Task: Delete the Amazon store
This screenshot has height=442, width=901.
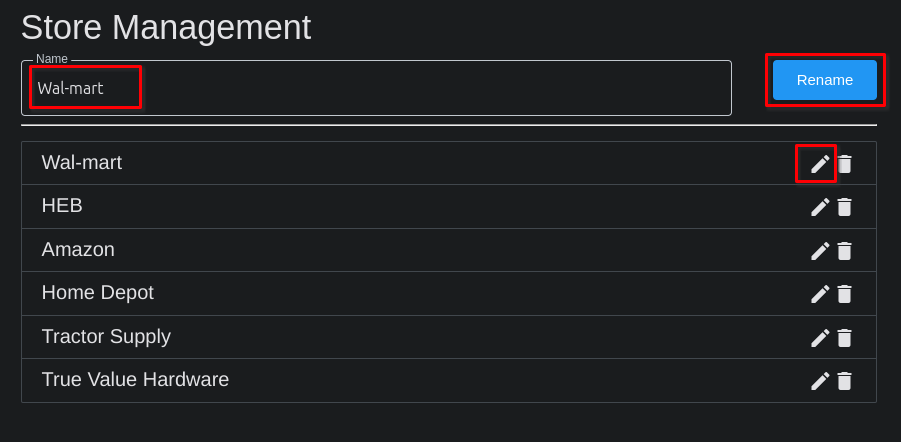Action: [845, 251]
